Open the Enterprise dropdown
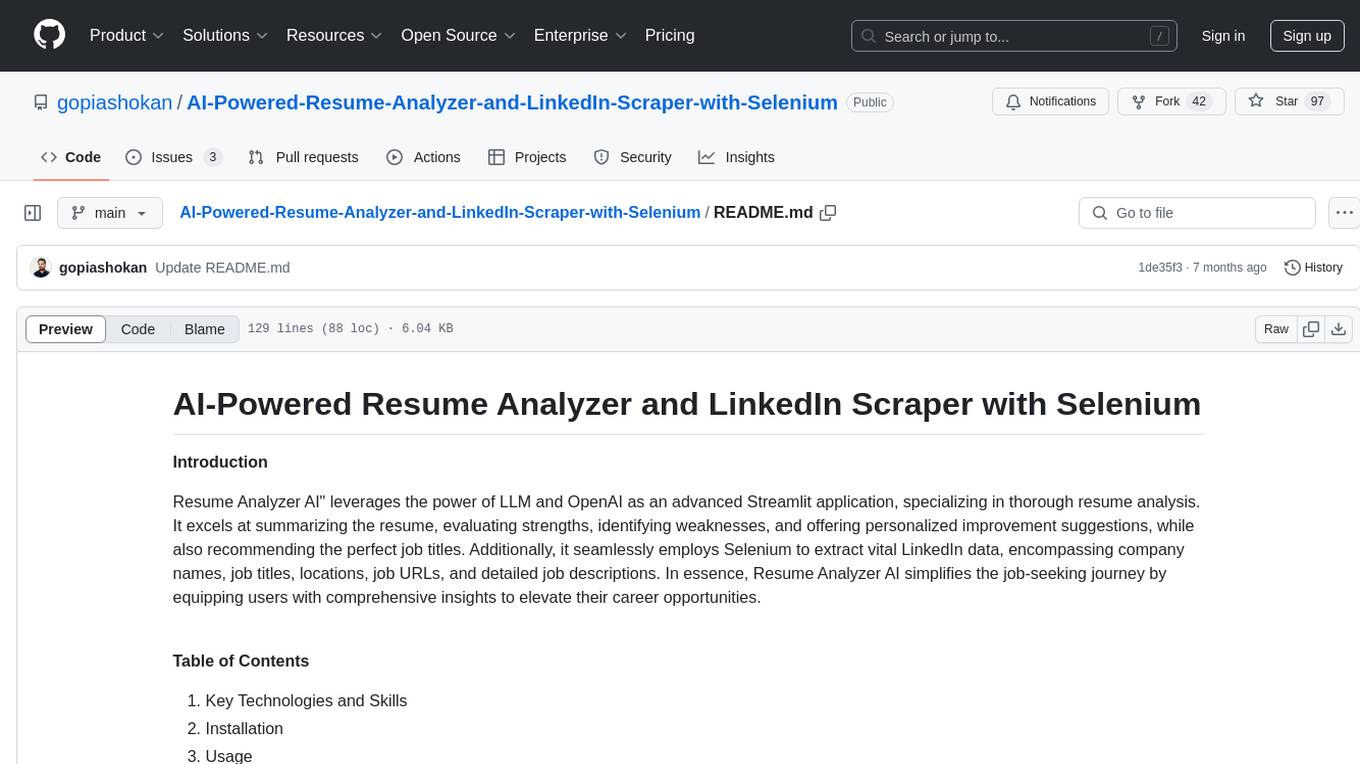 [x=580, y=35]
